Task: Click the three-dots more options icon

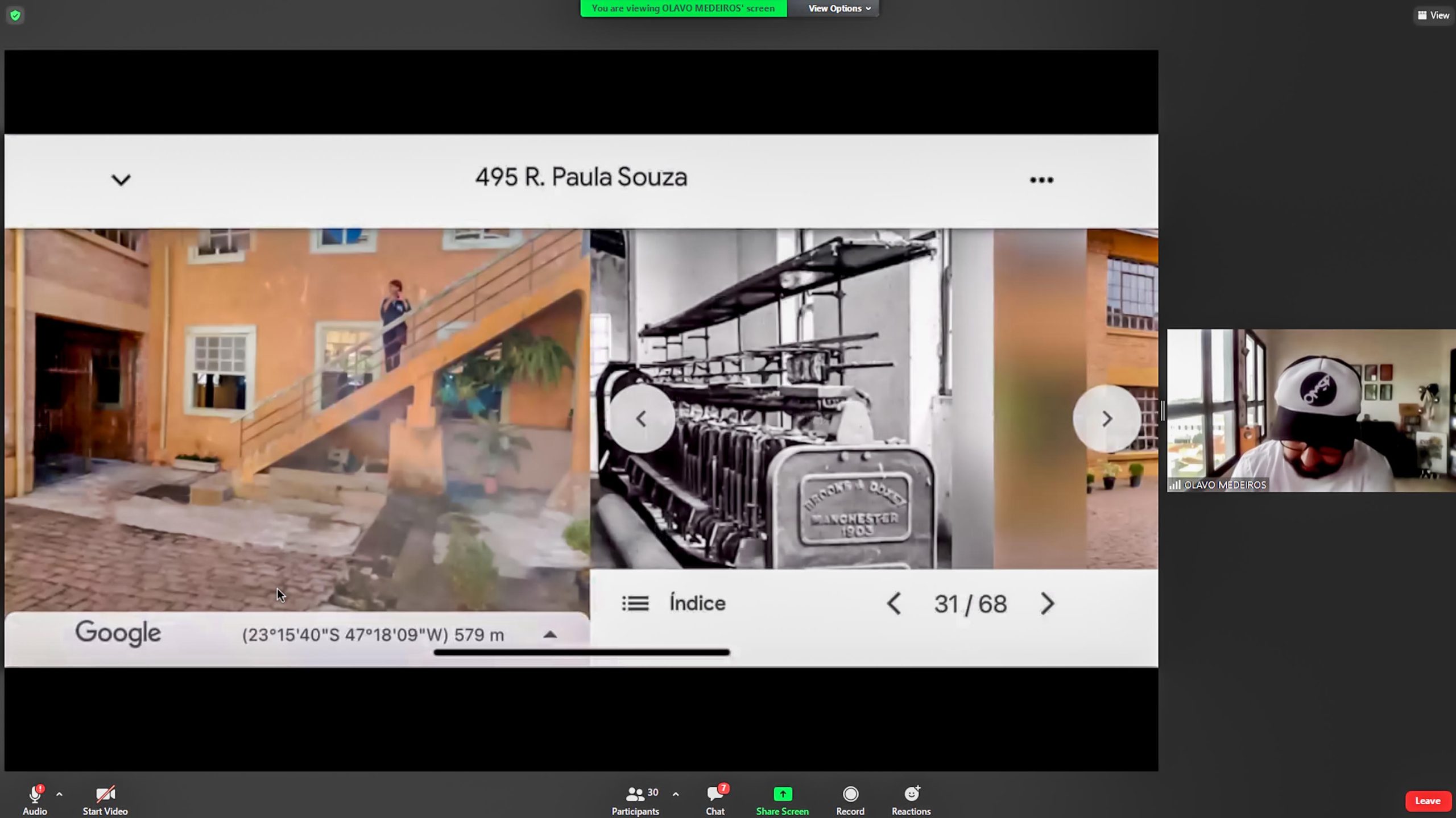Action: tap(1041, 180)
